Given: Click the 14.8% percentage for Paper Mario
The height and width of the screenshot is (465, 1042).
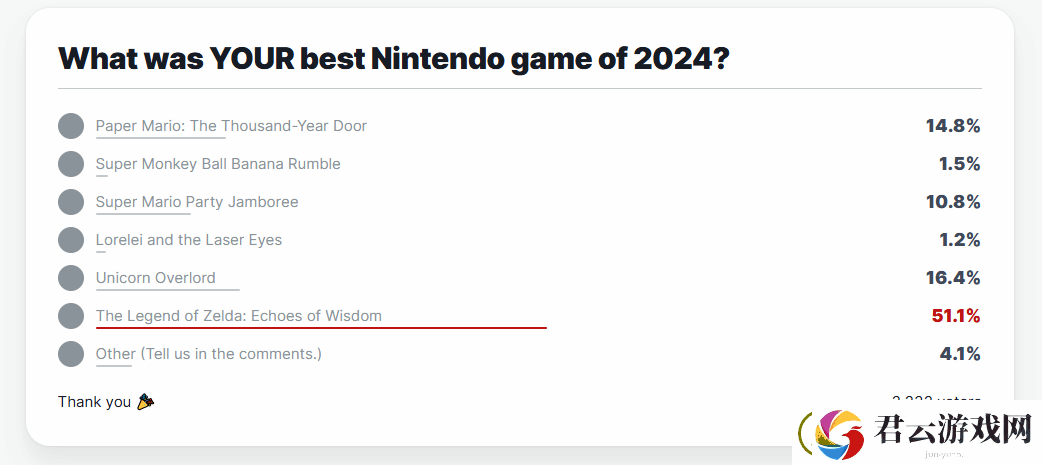Looking at the screenshot, I should point(953,126).
